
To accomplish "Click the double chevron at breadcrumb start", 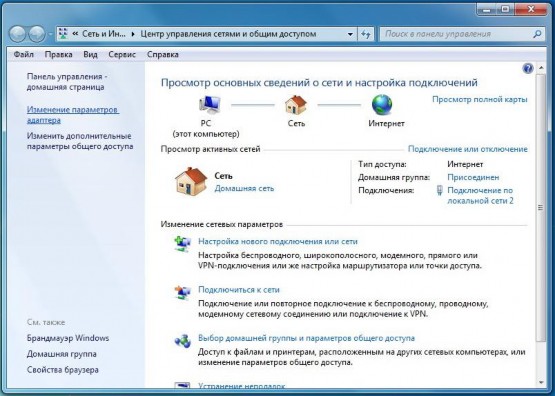I will pos(75,34).
